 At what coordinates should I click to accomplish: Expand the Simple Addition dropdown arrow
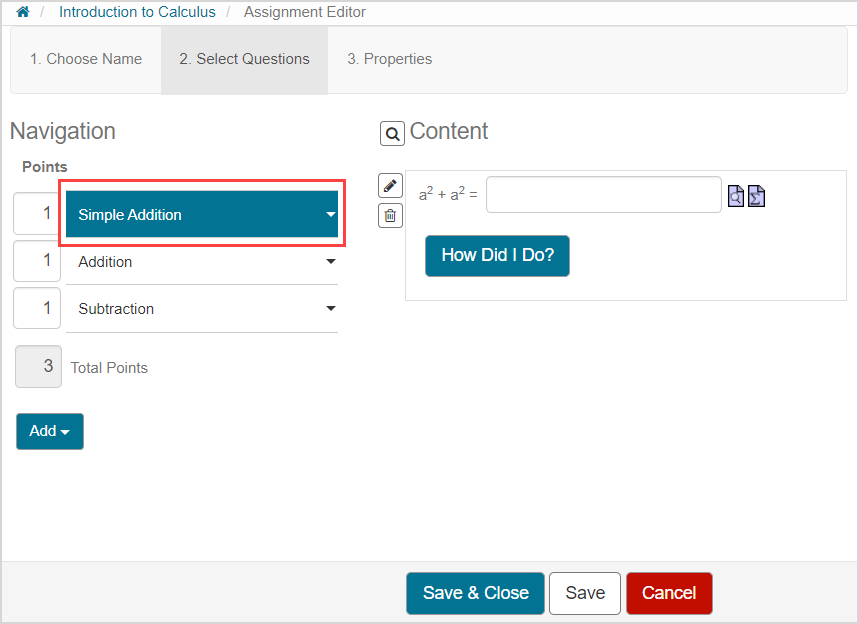(330, 214)
